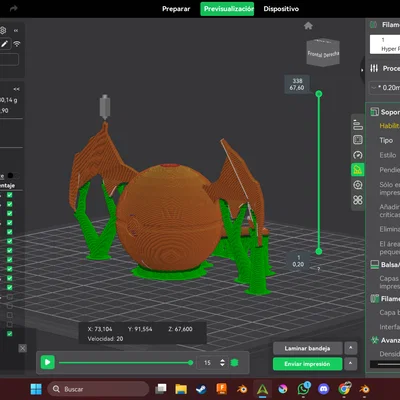Click the handle of the horizontal progress slider

coord(190,363)
